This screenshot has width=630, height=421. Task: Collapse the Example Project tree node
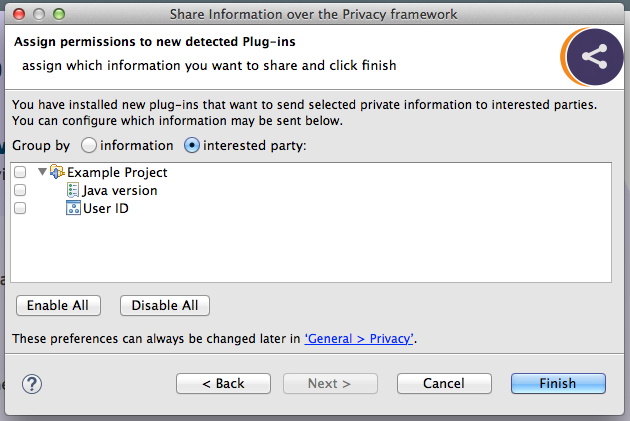[42, 172]
